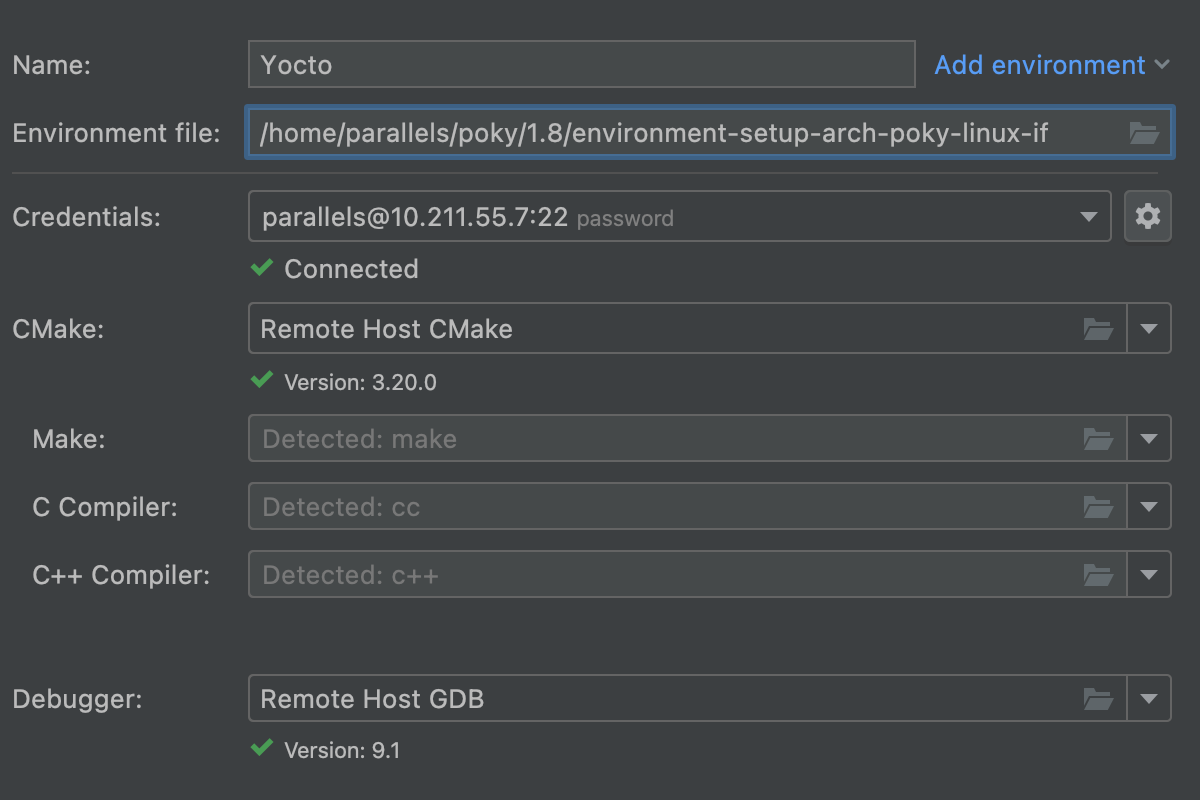Expand the C++ Compiler dropdown arrow
The height and width of the screenshot is (800, 1200).
point(1149,575)
